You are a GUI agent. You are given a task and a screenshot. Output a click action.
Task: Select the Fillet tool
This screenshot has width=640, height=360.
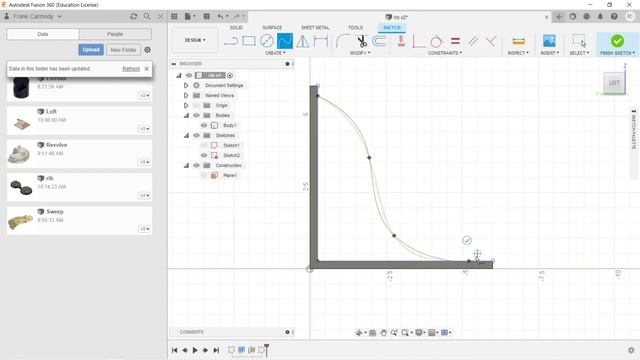(343, 41)
